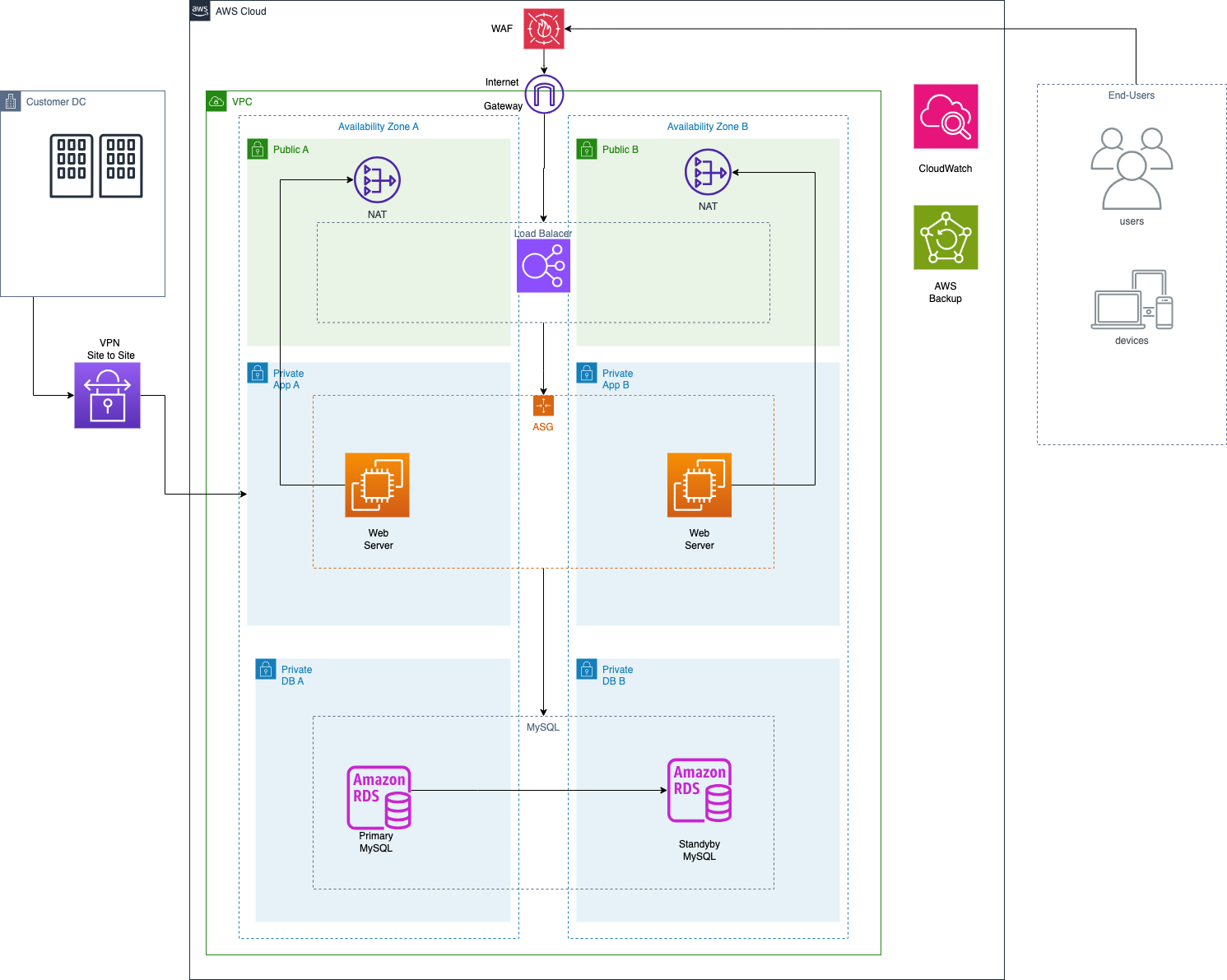1227x980 pixels.
Task: Select the 'Private App B' label
Action: pos(617,379)
